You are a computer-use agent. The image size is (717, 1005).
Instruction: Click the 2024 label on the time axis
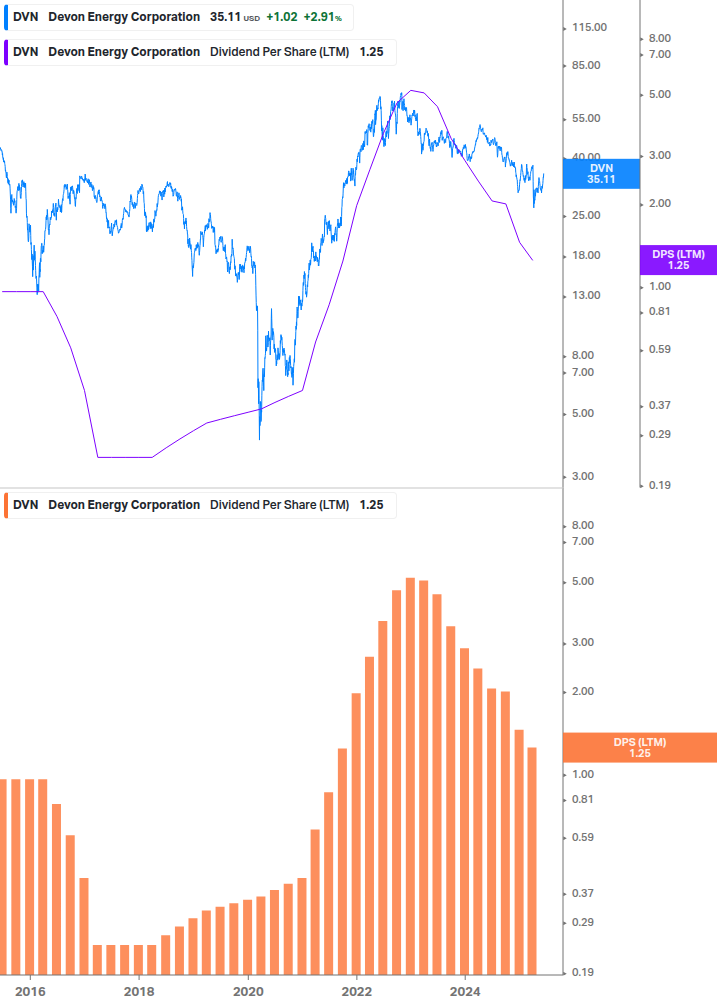465,992
